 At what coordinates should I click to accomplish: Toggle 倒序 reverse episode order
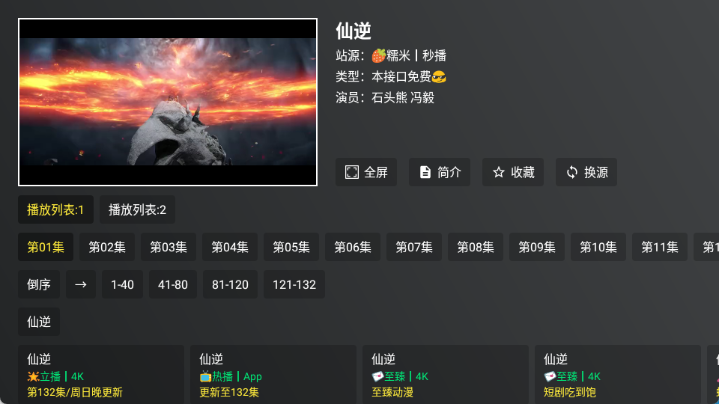pos(39,284)
